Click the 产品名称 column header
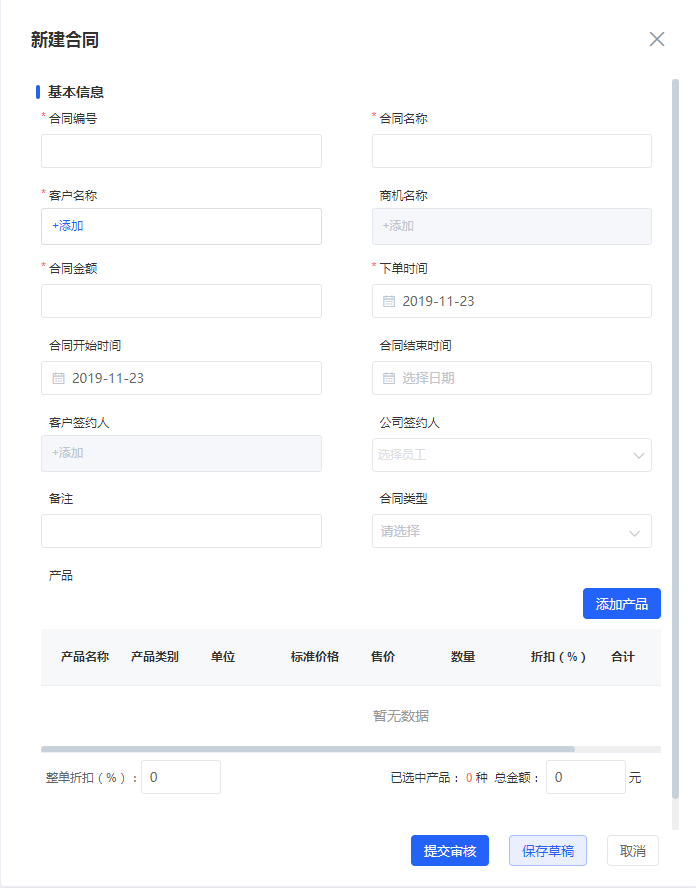 85,657
